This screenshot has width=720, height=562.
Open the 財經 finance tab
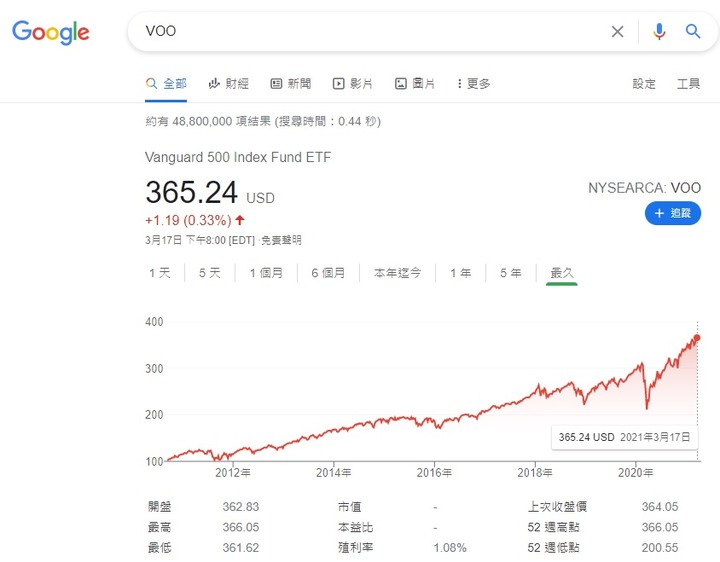coord(228,84)
